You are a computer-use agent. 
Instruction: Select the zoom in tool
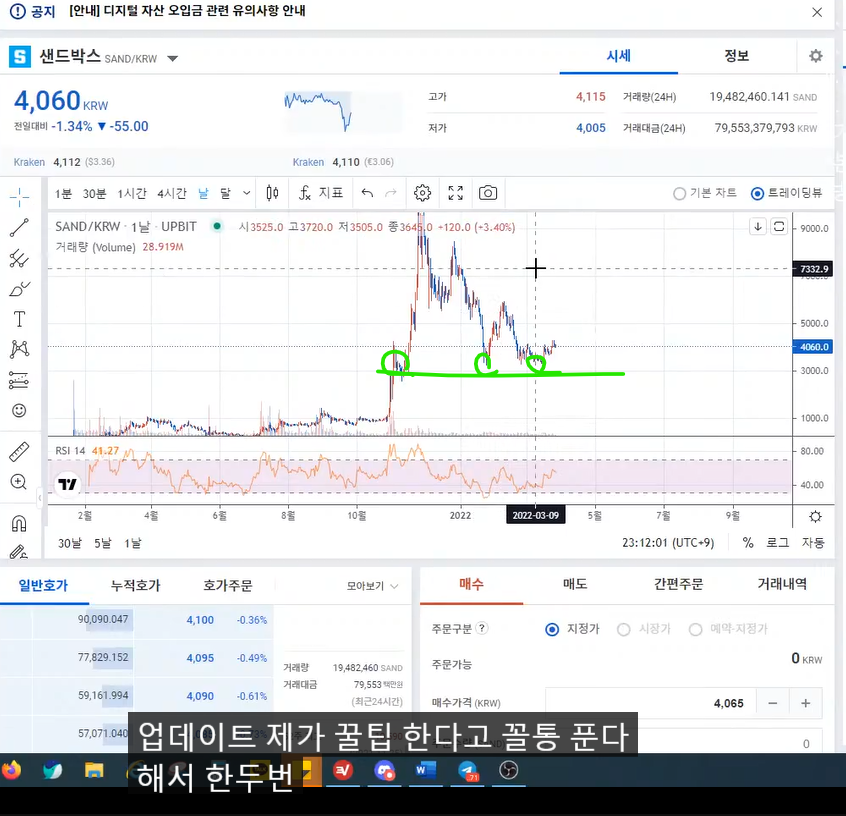point(19,482)
